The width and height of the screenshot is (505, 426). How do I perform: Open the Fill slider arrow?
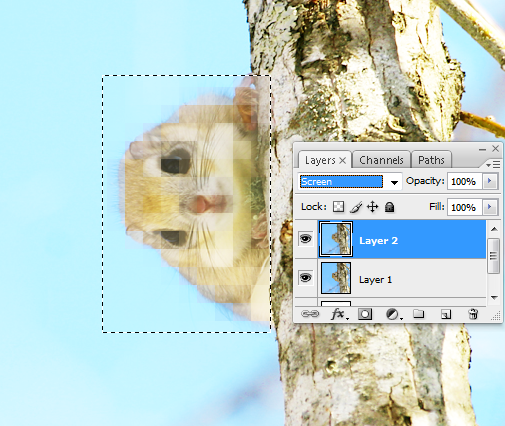click(490, 207)
